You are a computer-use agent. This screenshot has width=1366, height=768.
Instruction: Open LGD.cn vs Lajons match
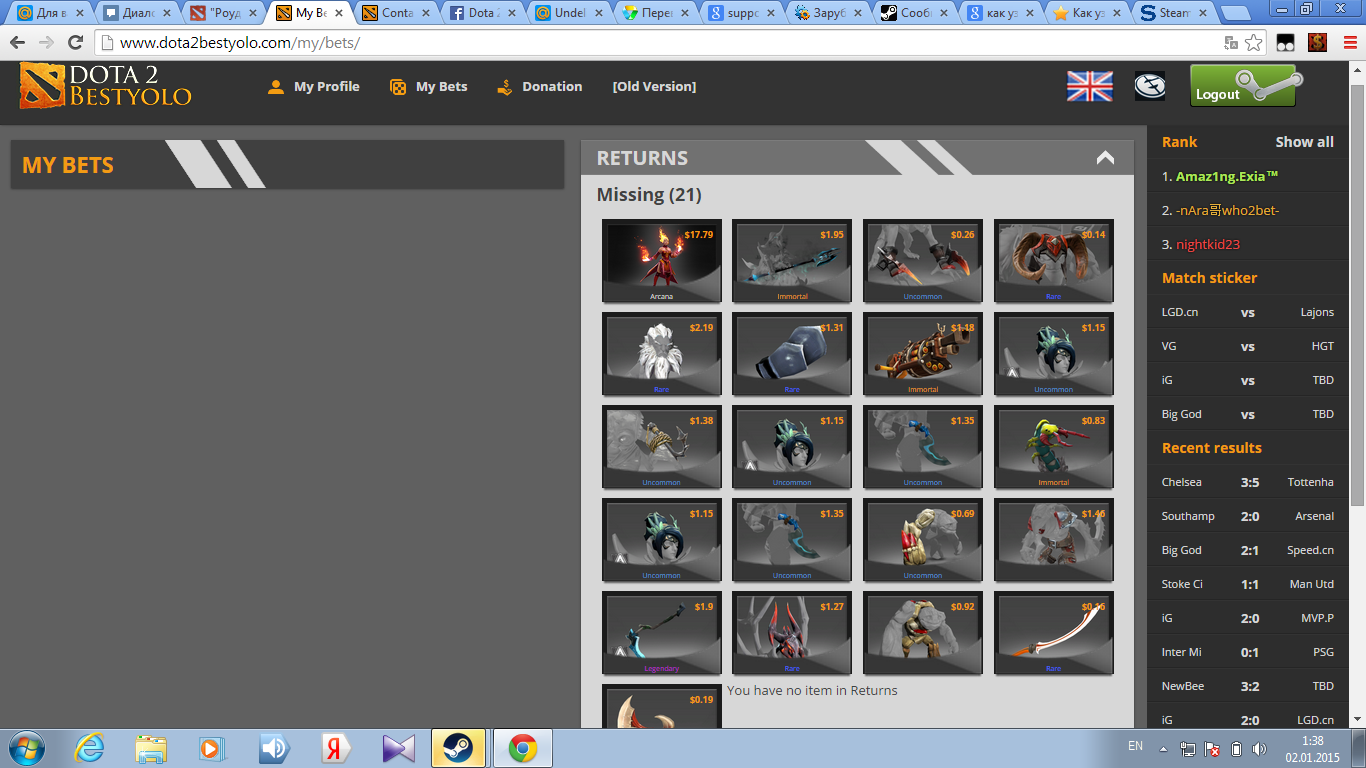click(x=1248, y=312)
